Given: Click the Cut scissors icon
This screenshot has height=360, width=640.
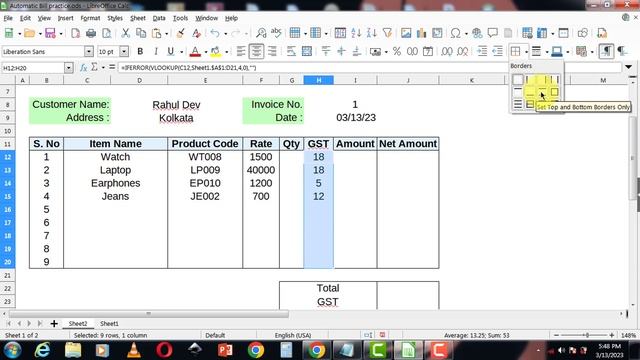Looking at the screenshot, I should click(125, 33).
